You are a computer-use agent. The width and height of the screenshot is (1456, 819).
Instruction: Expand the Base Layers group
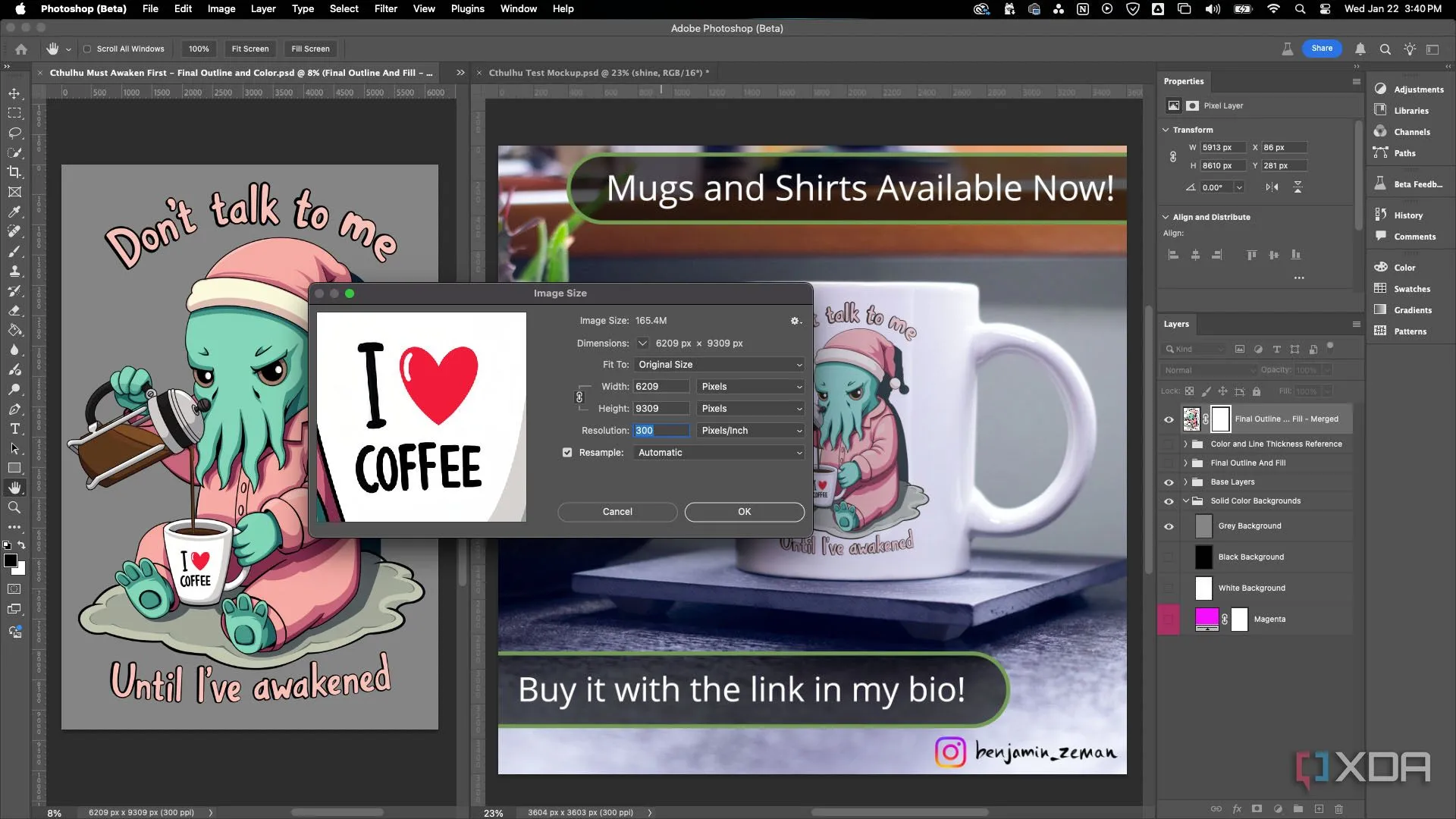[1185, 482]
